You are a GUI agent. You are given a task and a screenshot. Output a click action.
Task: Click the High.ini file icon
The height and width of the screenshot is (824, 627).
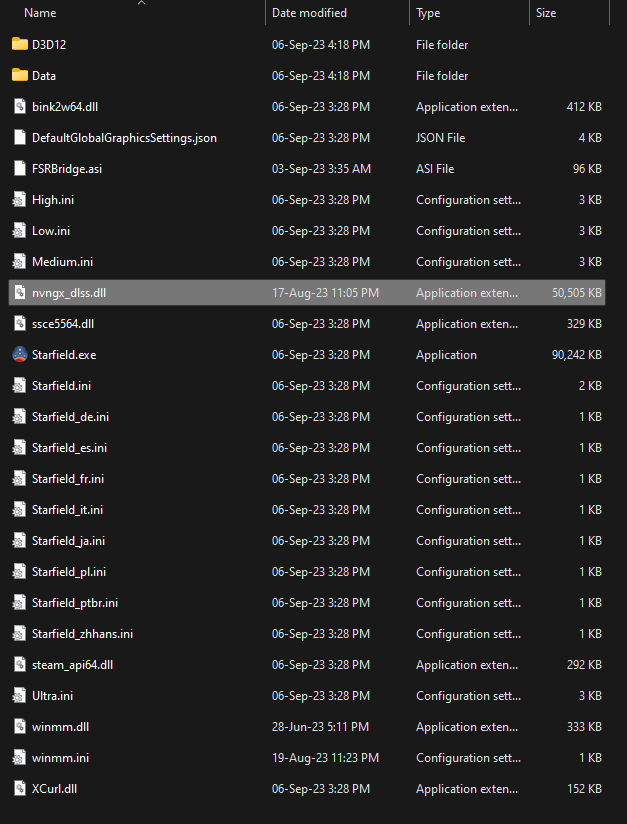pos(19,200)
